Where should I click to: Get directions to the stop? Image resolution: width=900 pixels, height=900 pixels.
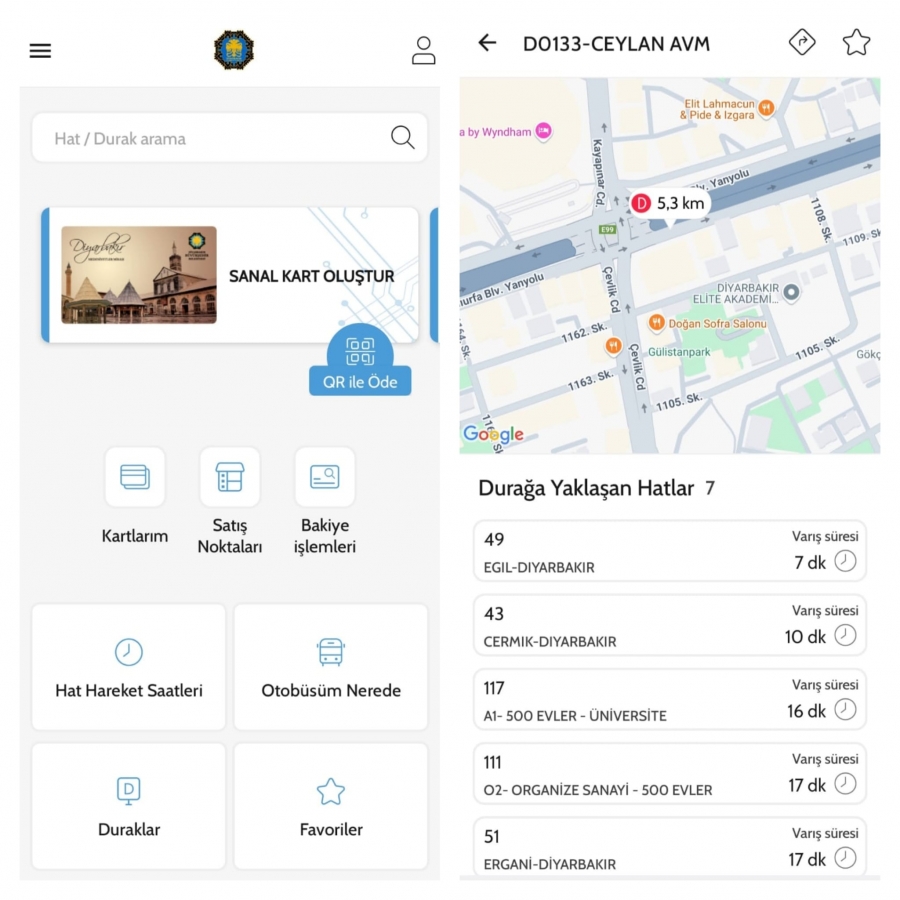(802, 42)
